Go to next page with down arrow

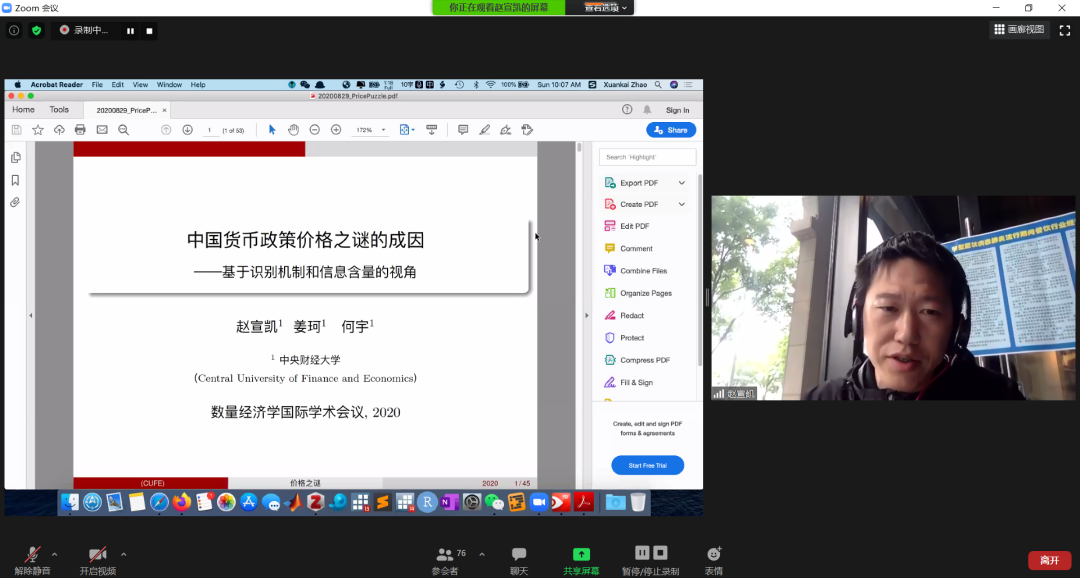click(187, 130)
